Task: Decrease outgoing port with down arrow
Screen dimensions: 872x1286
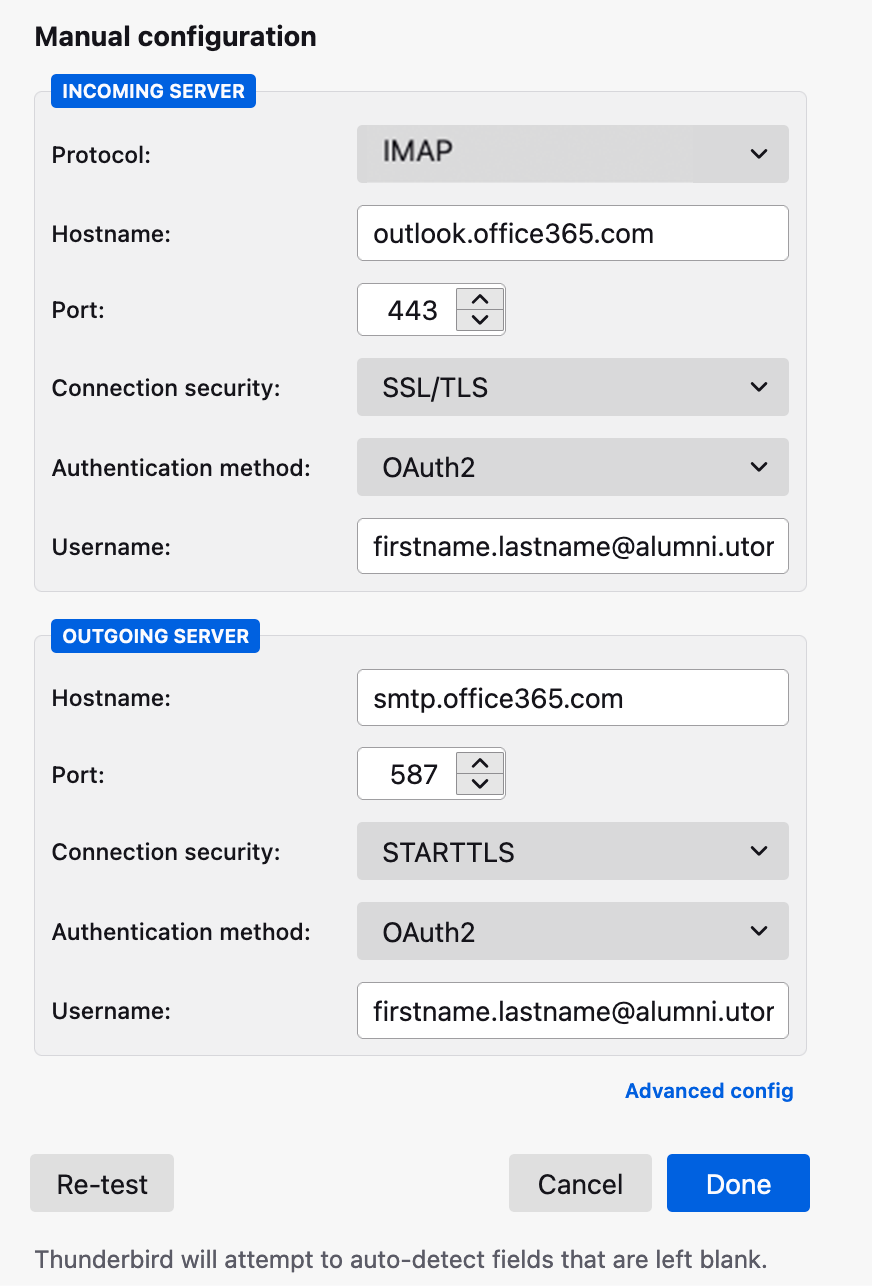Action: pos(480,784)
